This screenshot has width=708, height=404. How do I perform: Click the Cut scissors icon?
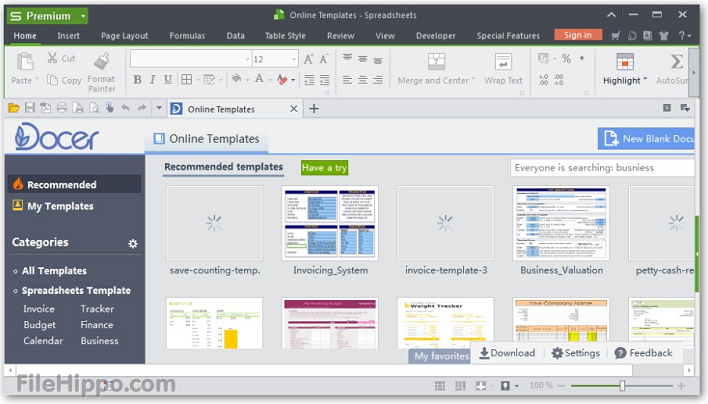tap(52, 58)
